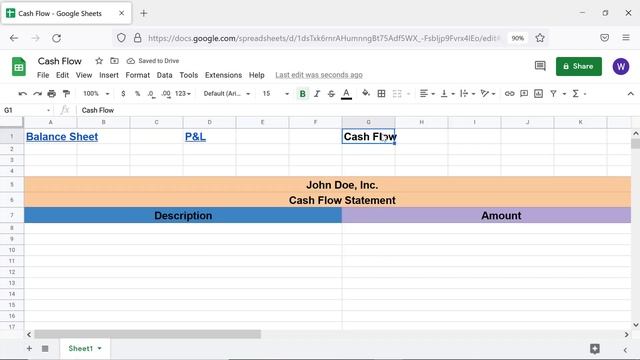Open the text color picker

tap(346, 94)
